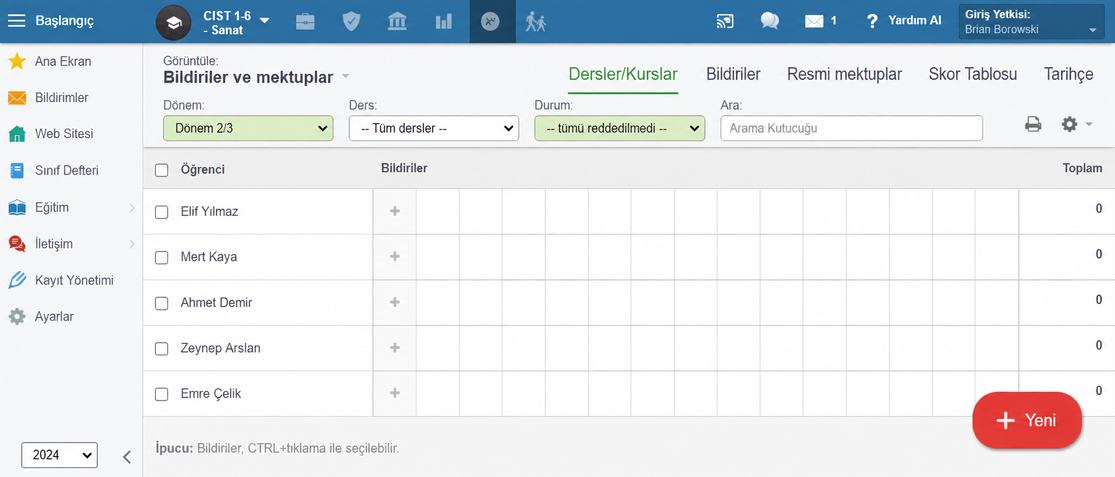
Task: Check the box next to Elif Yılmaz
Action: (x=161, y=212)
